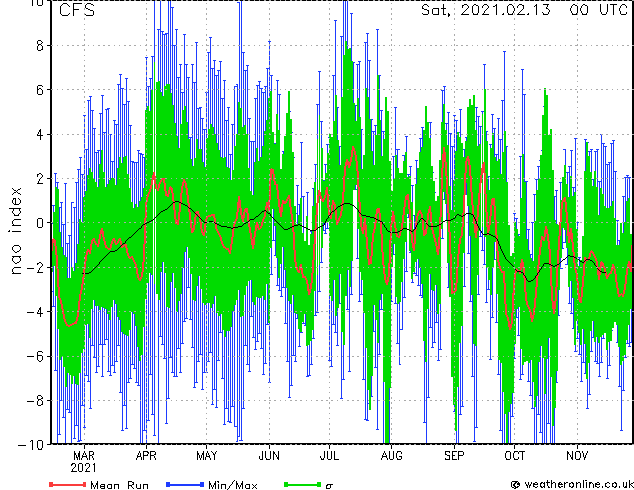This screenshot has height=490, width=634.
Task: Click the 2021 year label under MAR
Action: (x=84, y=468)
